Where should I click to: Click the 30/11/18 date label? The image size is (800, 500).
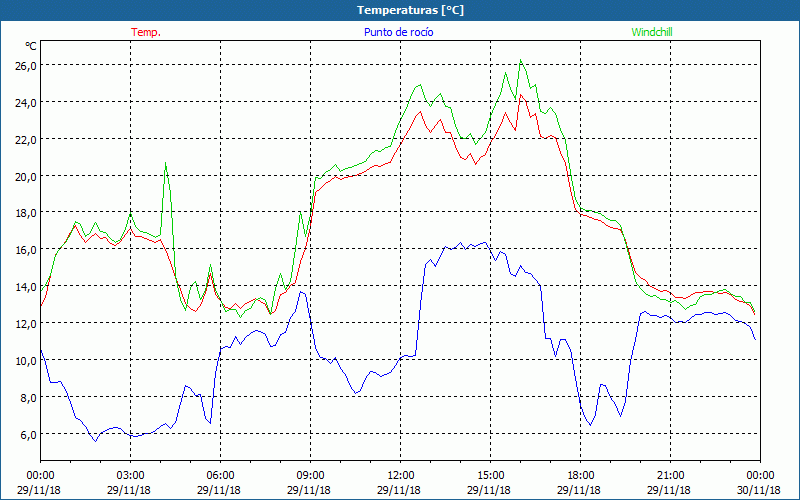pos(759,490)
